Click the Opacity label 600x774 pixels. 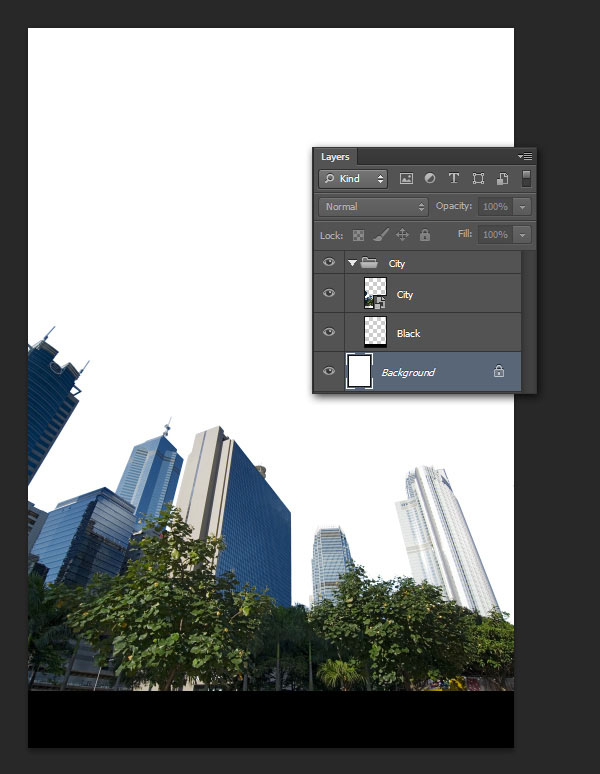pyautogui.click(x=453, y=206)
